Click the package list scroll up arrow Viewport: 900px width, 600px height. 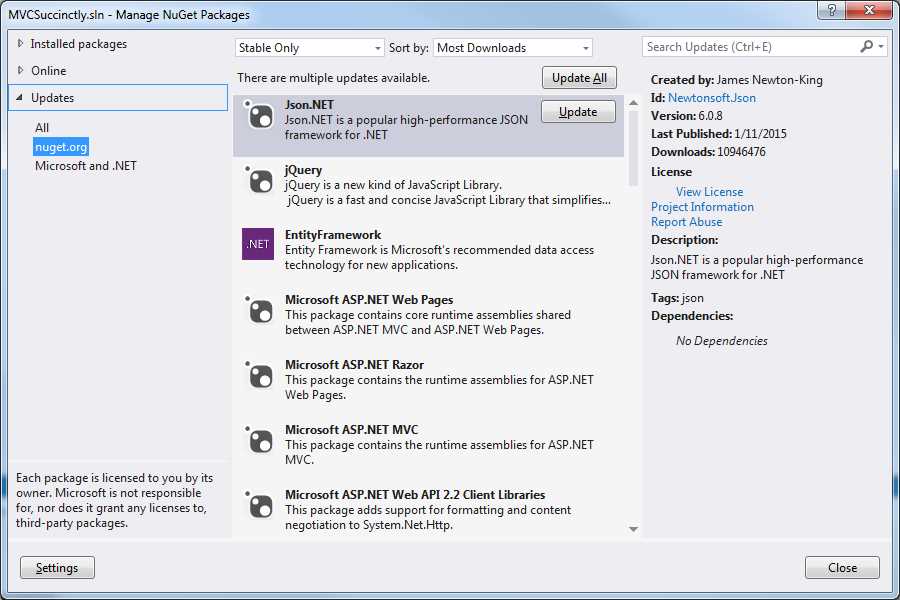[x=633, y=103]
